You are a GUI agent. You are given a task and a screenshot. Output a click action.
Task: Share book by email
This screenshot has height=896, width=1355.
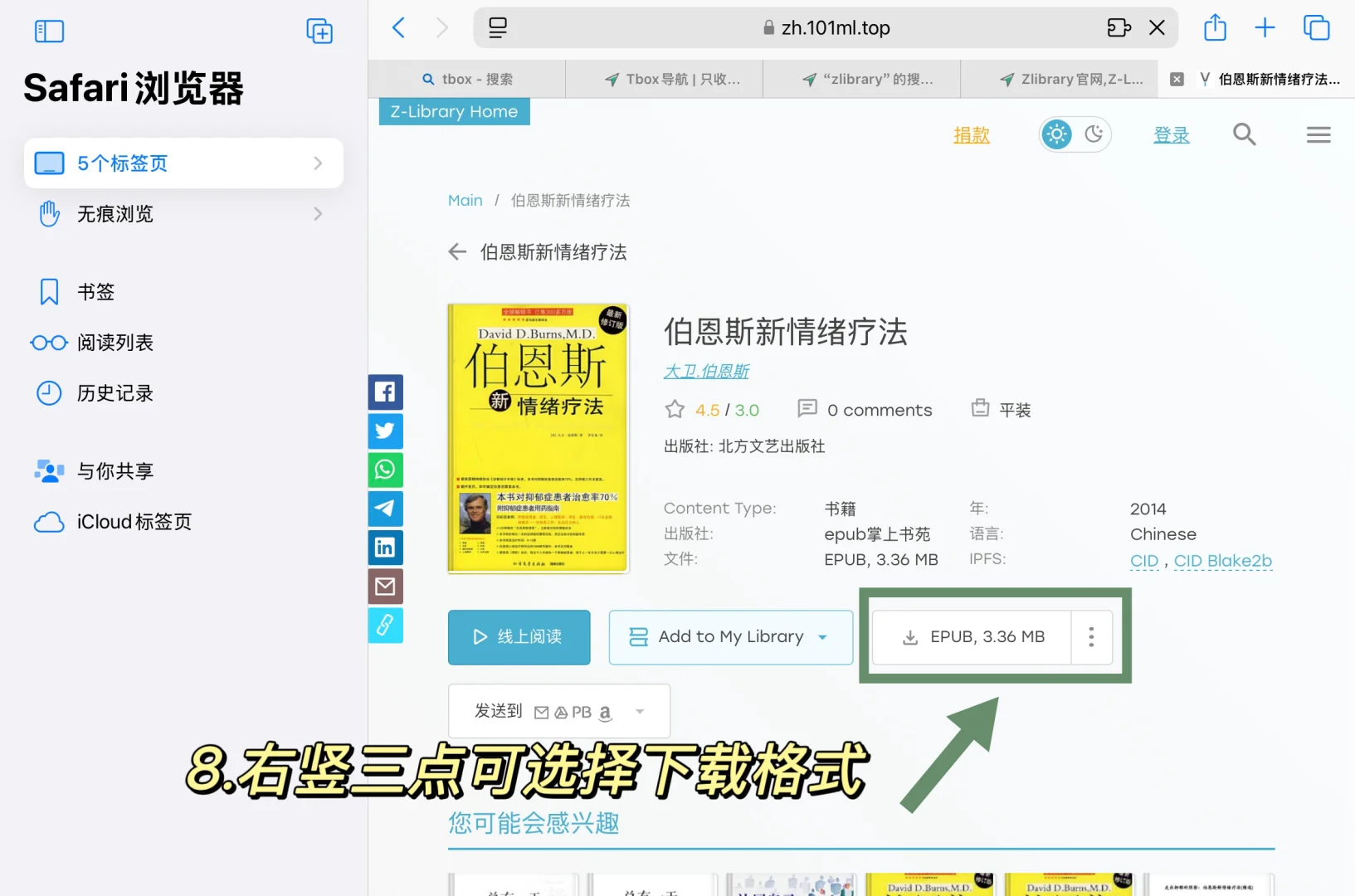click(385, 587)
